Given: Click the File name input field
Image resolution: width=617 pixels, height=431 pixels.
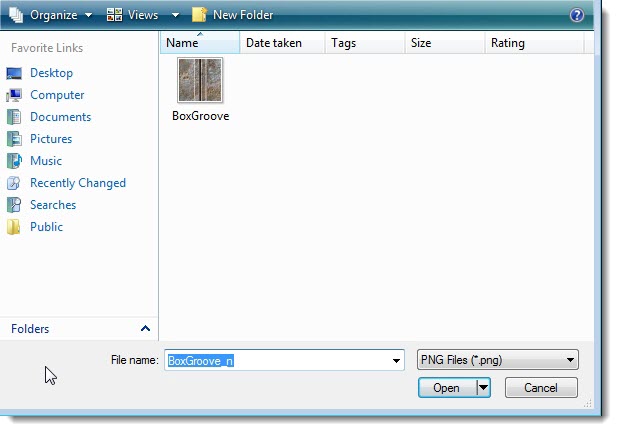Looking at the screenshot, I should 284,360.
